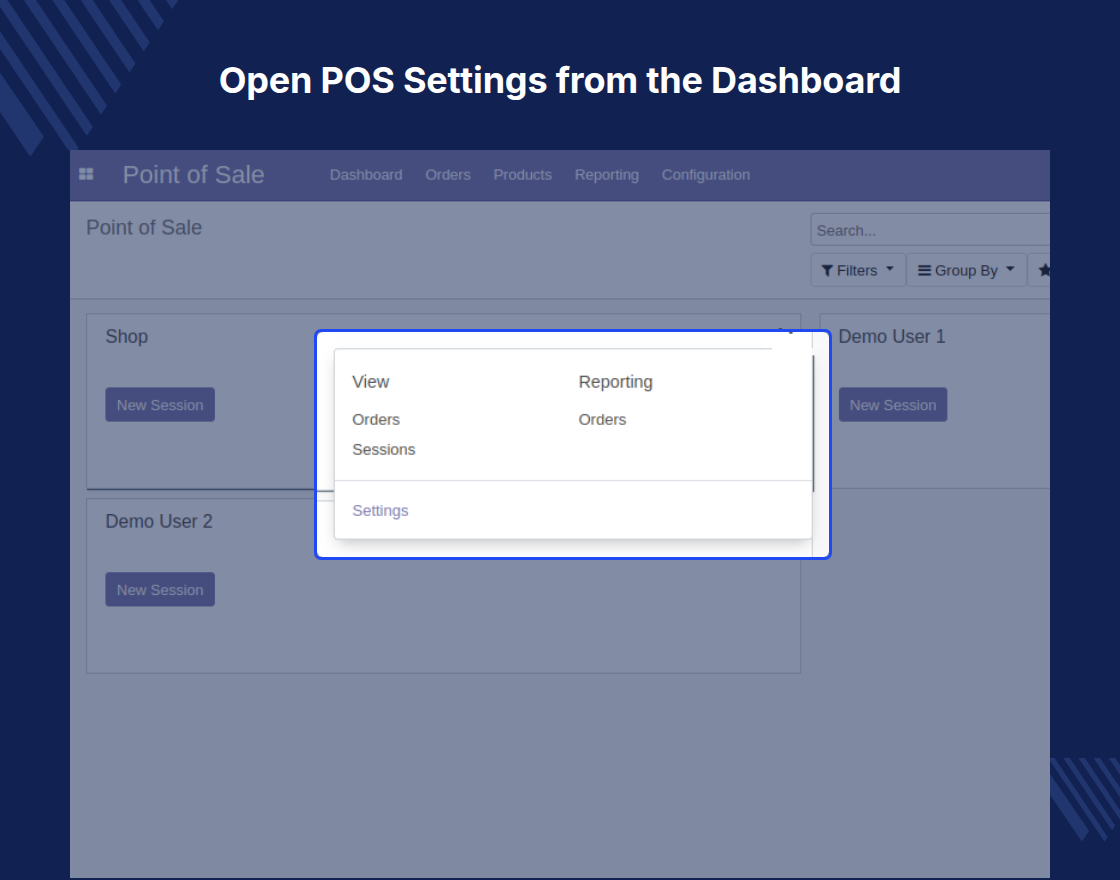Open the Reporting top menu
The width and height of the screenshot is (1120, 880).
[606, 175]
